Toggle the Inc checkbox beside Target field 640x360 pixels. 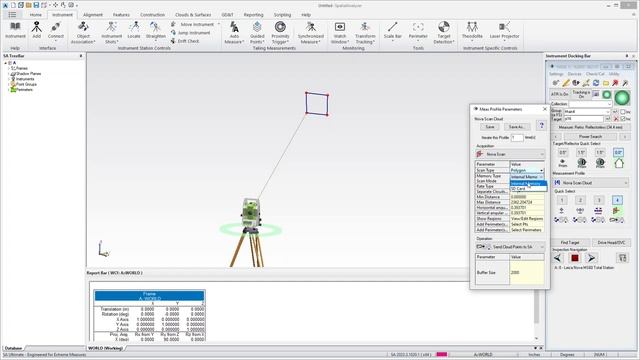click(623, 119)
